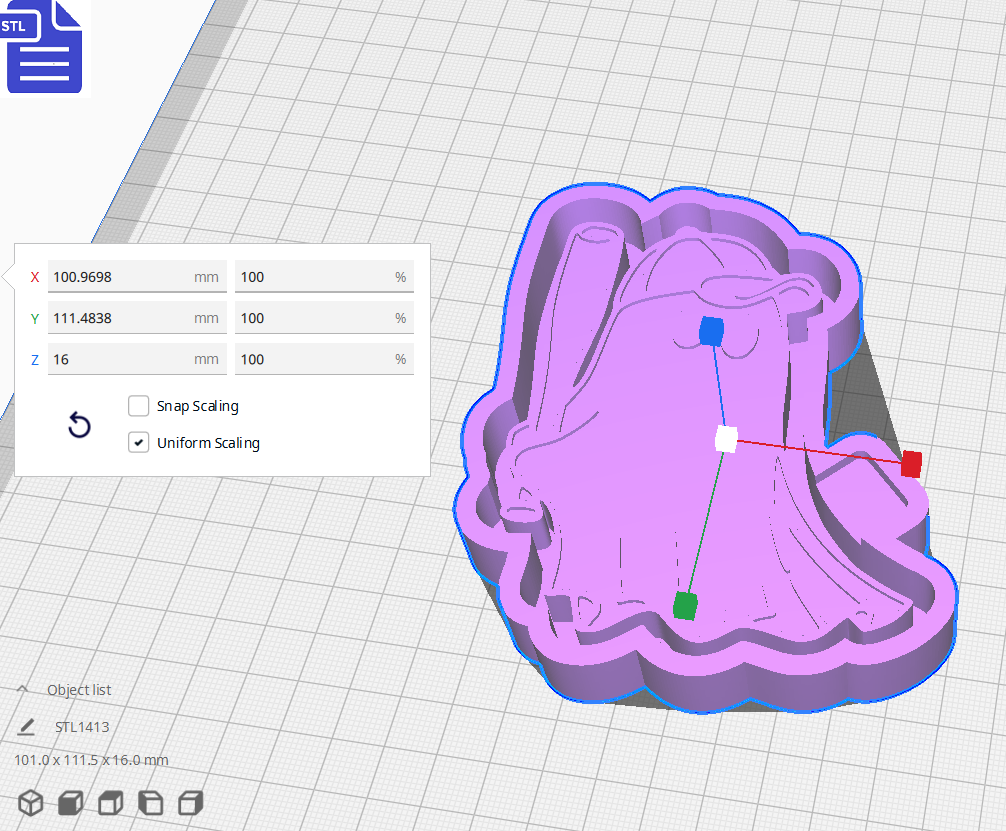Click the pencil icon beside STL1413

(x=29, y=726)
